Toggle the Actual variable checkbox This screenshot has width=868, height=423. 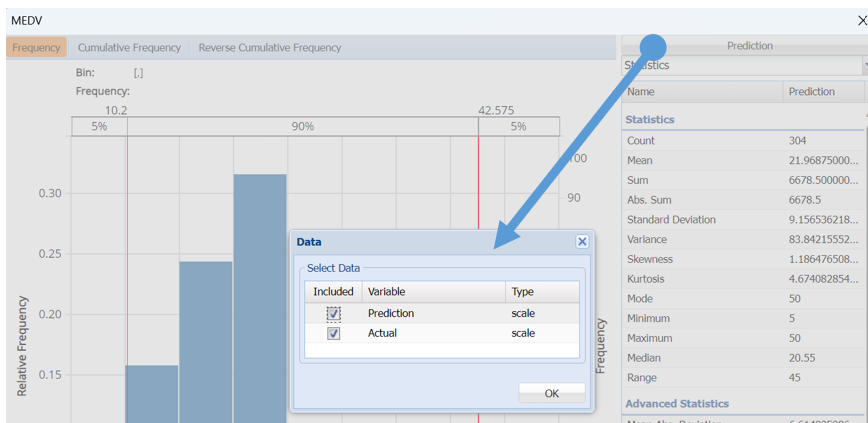coord(334,333)
